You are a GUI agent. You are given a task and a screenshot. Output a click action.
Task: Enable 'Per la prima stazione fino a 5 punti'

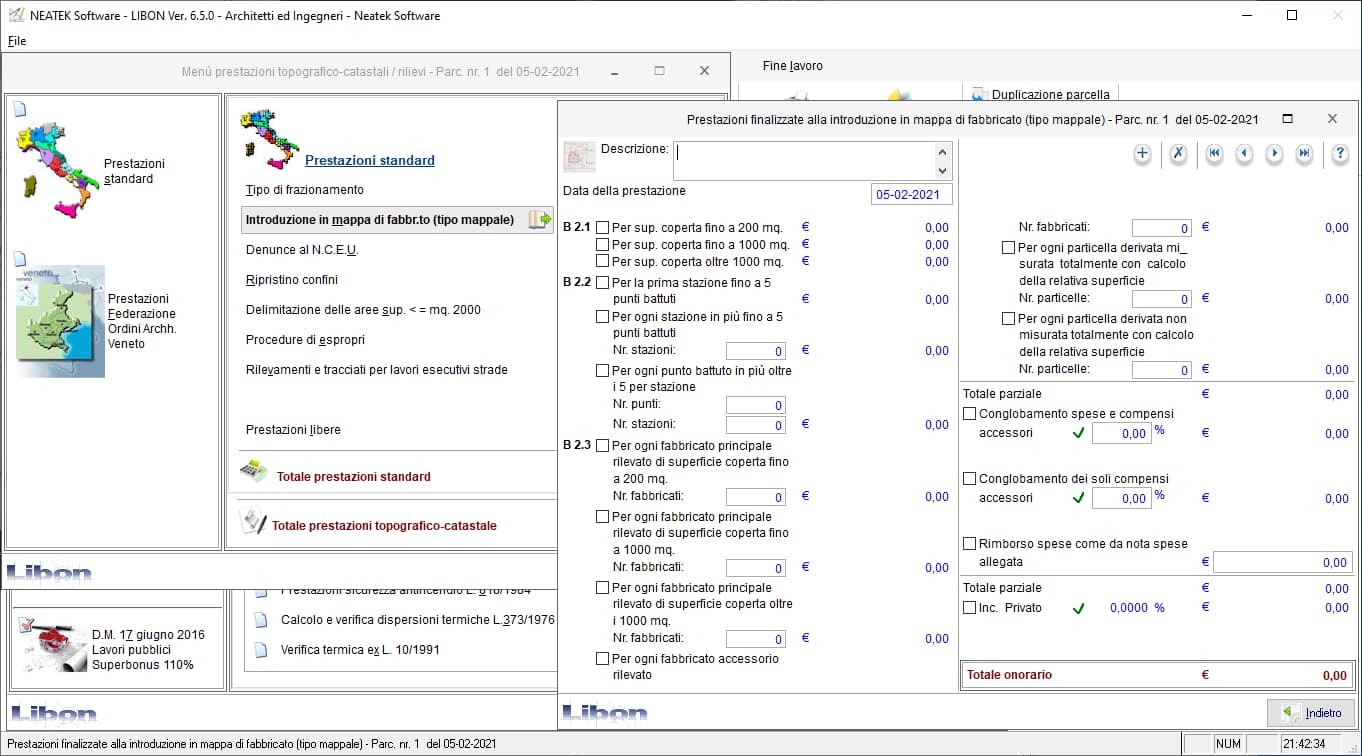[602, 283]
